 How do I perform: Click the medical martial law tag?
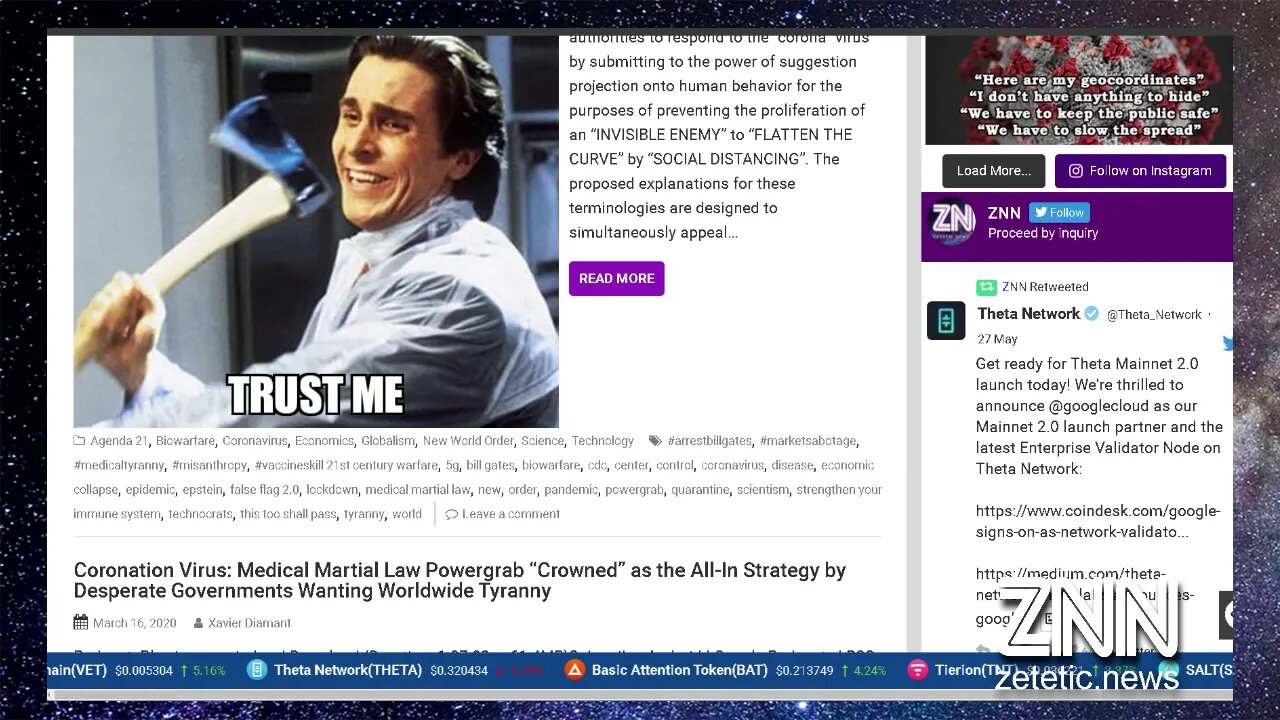(x=417, y=490)
